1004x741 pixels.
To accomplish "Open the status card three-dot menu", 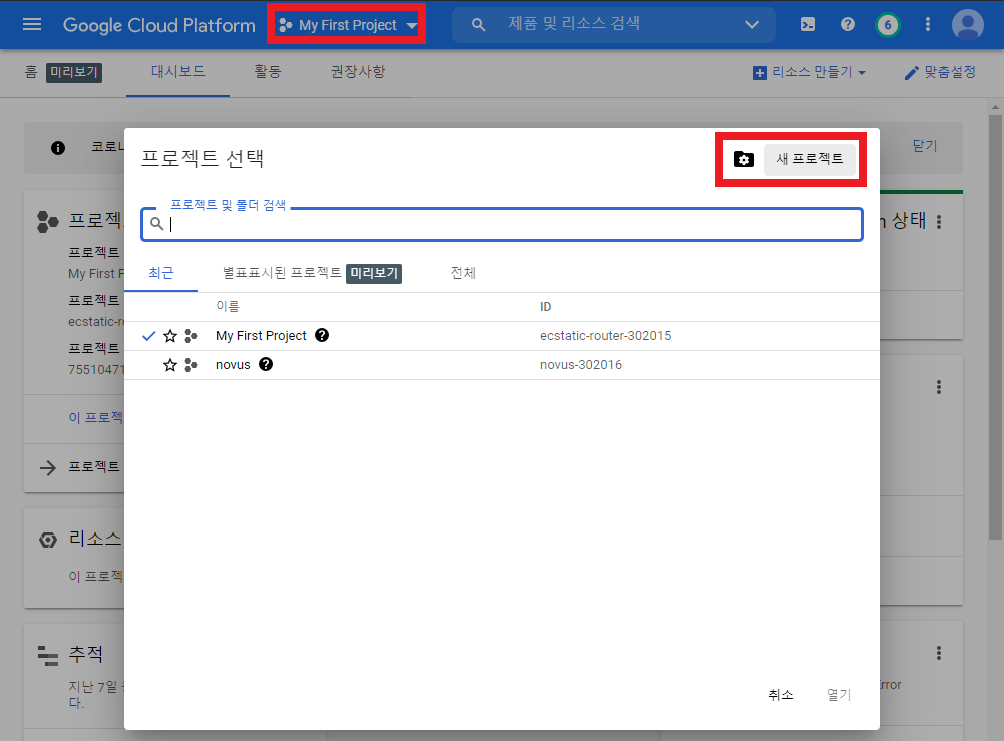I will point(939,222).
